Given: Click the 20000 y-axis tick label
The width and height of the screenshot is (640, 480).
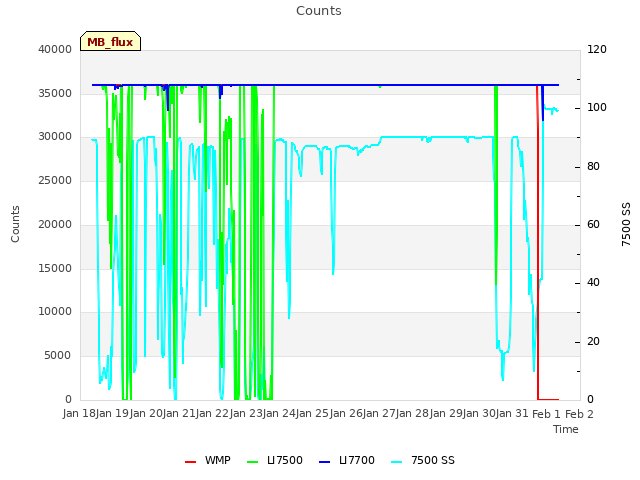Looking at the screenshot, I should 55,224.
